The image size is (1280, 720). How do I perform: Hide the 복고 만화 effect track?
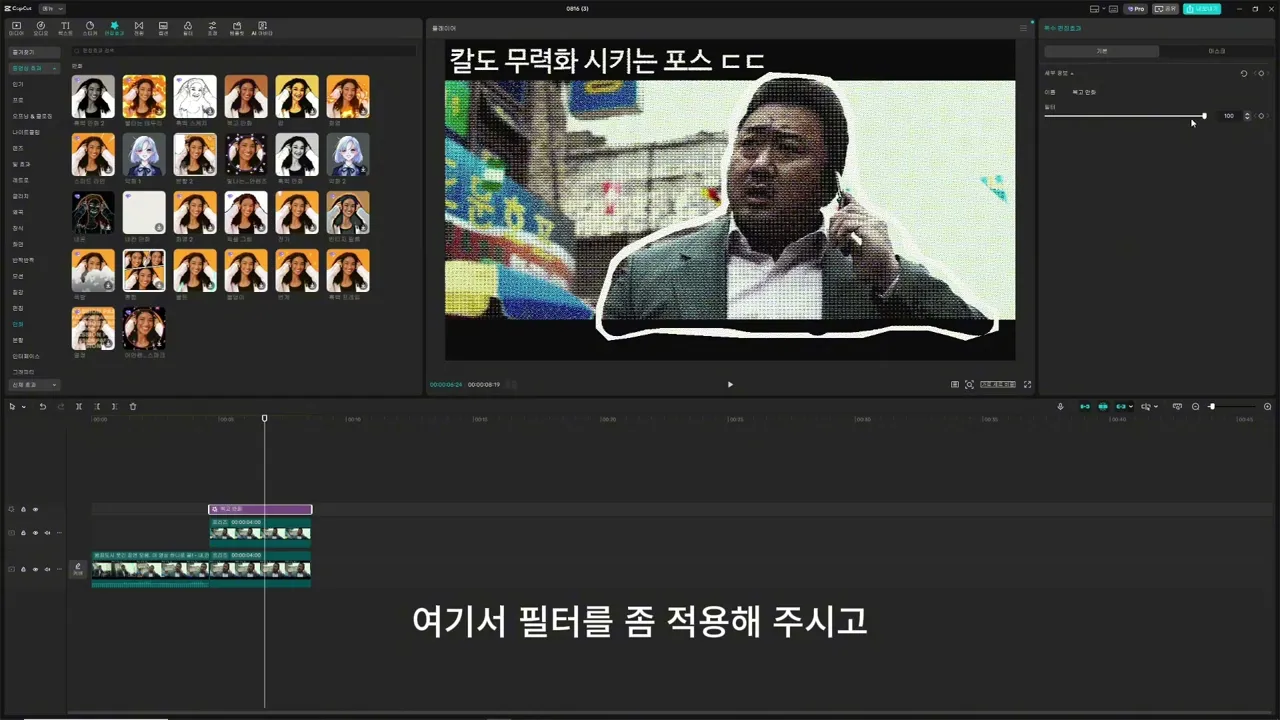tap(35, 510)
